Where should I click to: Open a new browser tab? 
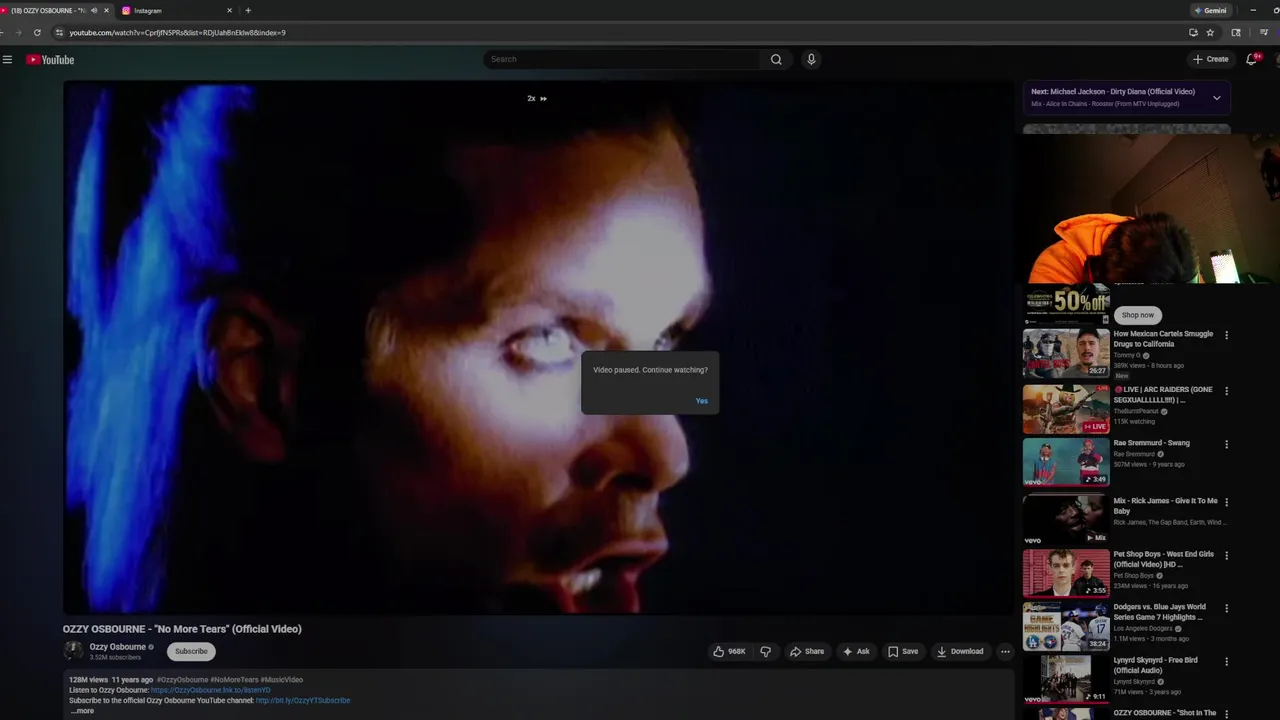click(248, 10)
